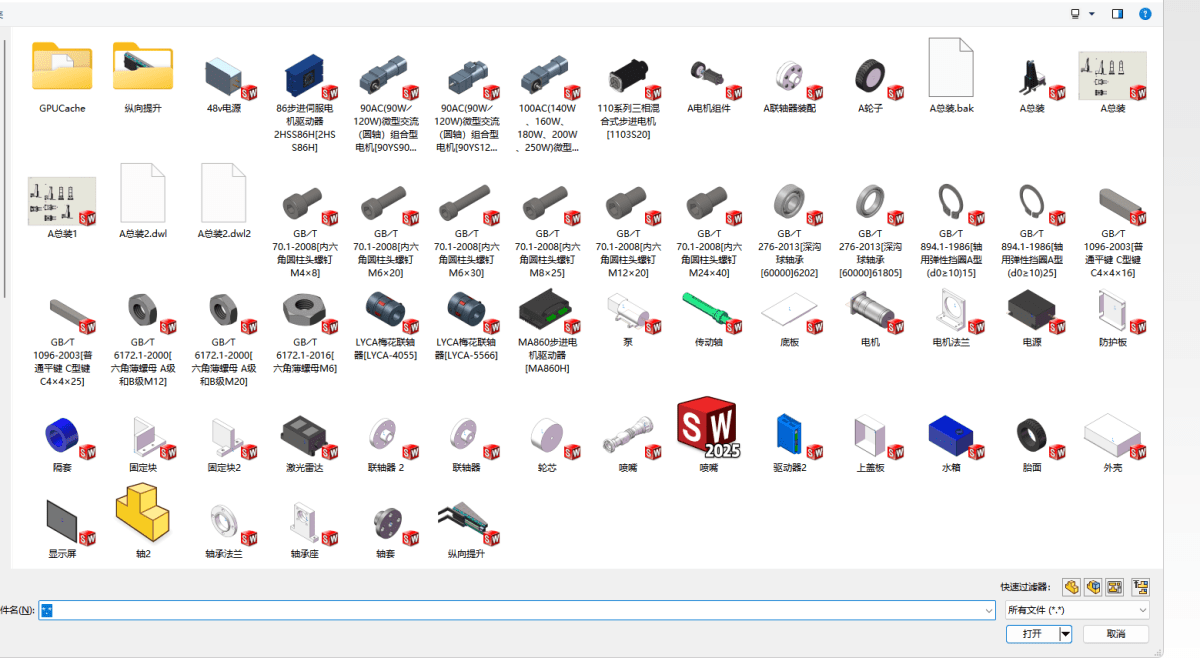This screenshot has width=1200, height=658.
Task: Open the help question mark icon
Action: coord(1145,14)
